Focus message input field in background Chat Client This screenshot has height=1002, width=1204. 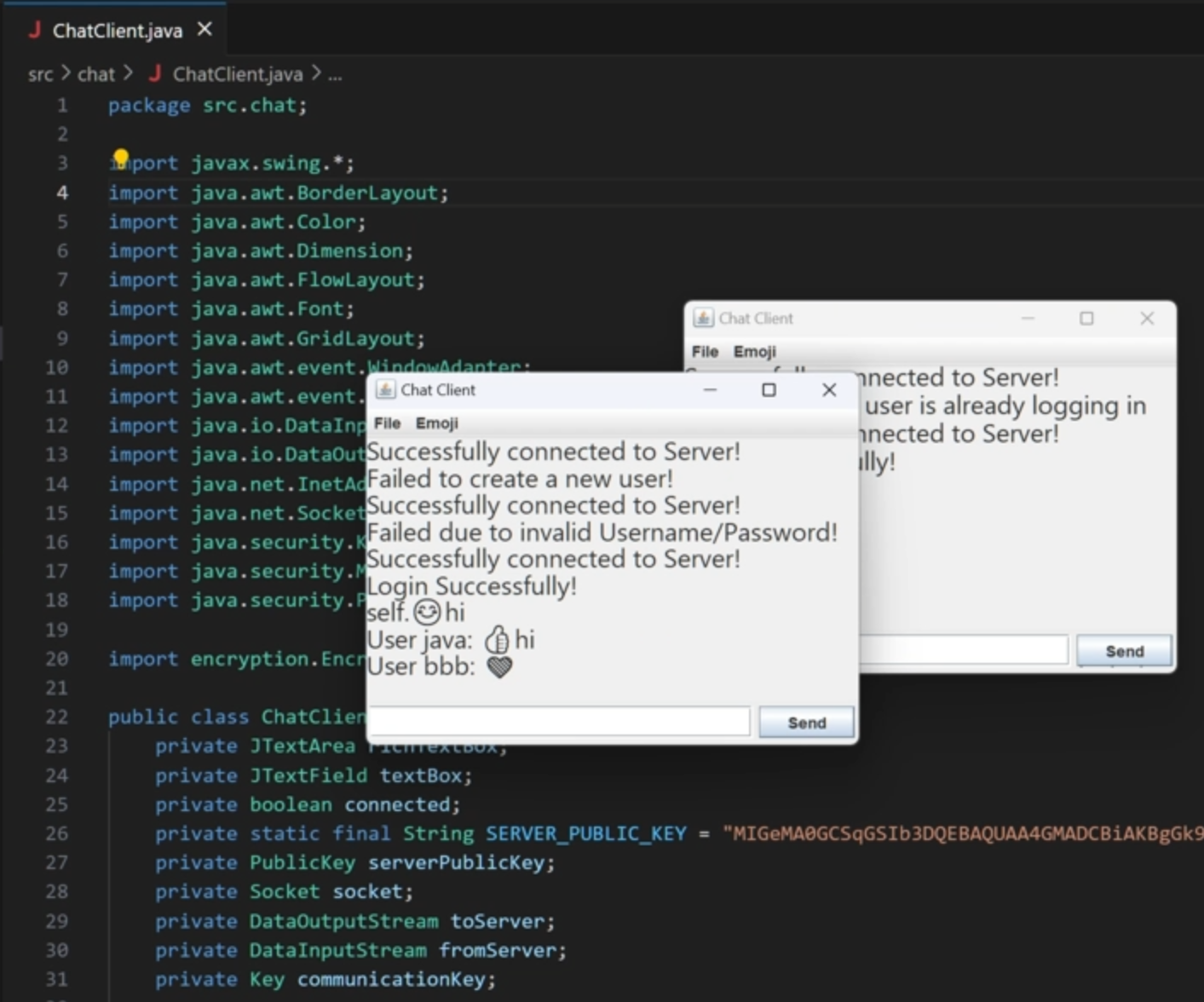[963, 650]
